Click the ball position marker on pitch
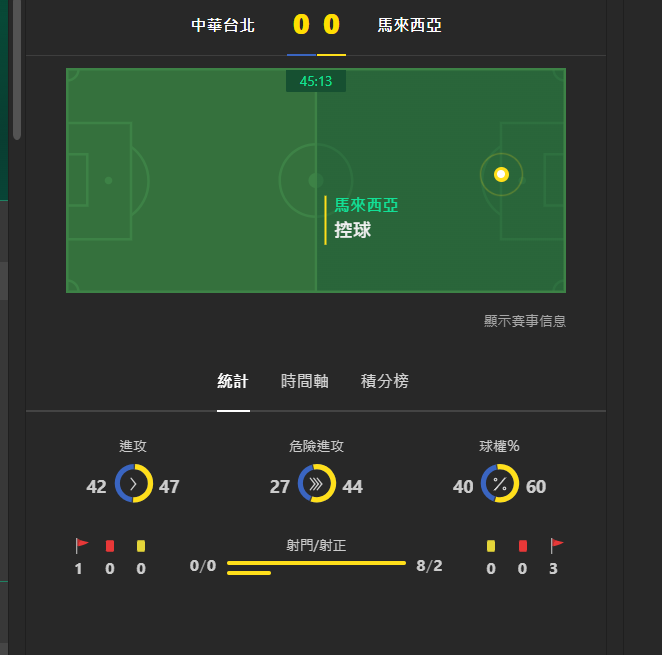The image size is (662, 655). 501,175
